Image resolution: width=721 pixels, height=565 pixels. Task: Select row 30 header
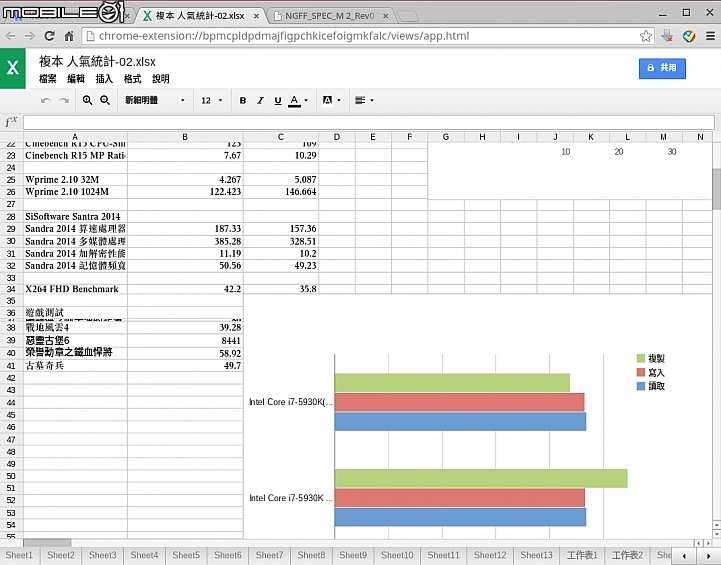pyautogui.click(x=11, y=241)
